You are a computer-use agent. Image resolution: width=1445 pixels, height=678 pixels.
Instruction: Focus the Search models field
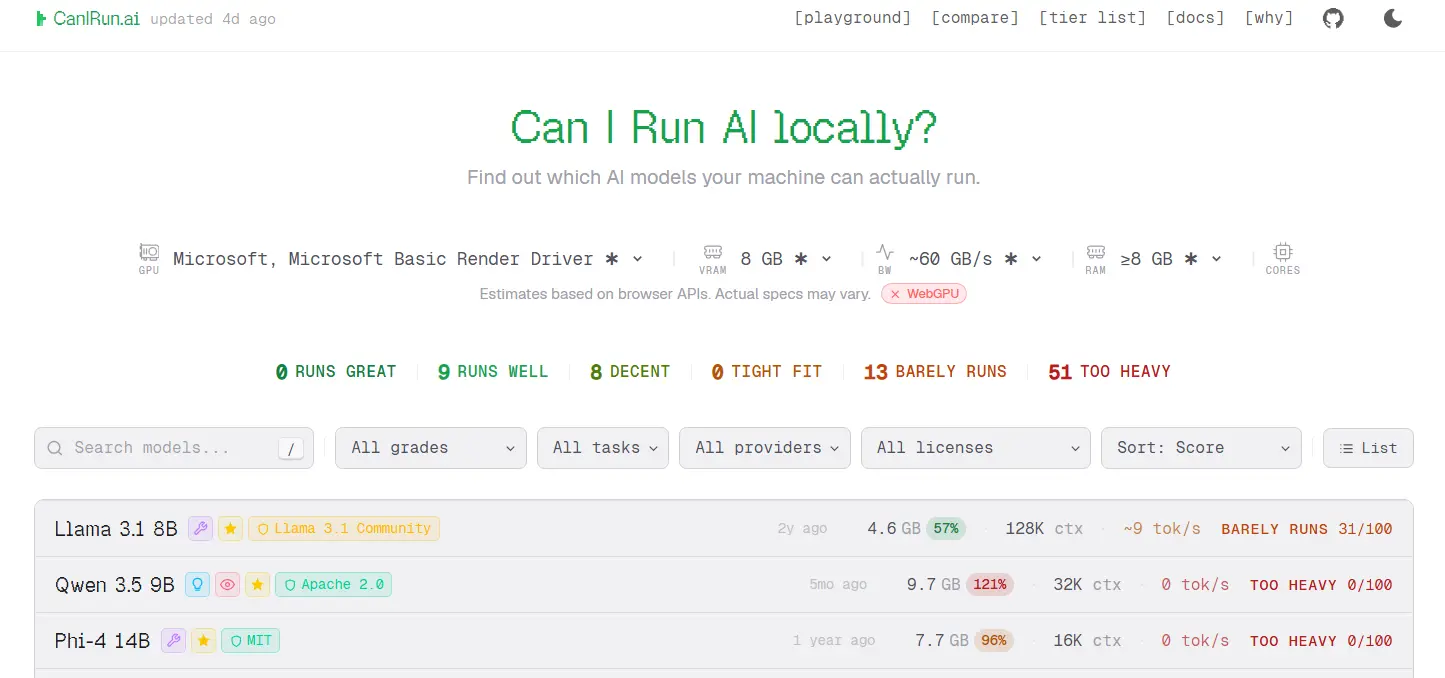tap(174, 448)
